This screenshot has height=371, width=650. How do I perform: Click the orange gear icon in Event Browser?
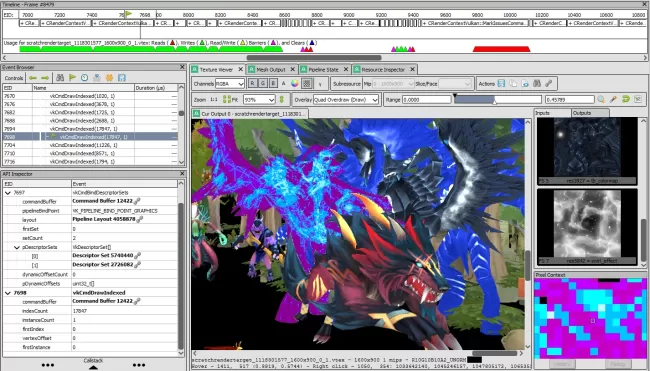pyautogui.click(x=109, y=78)
